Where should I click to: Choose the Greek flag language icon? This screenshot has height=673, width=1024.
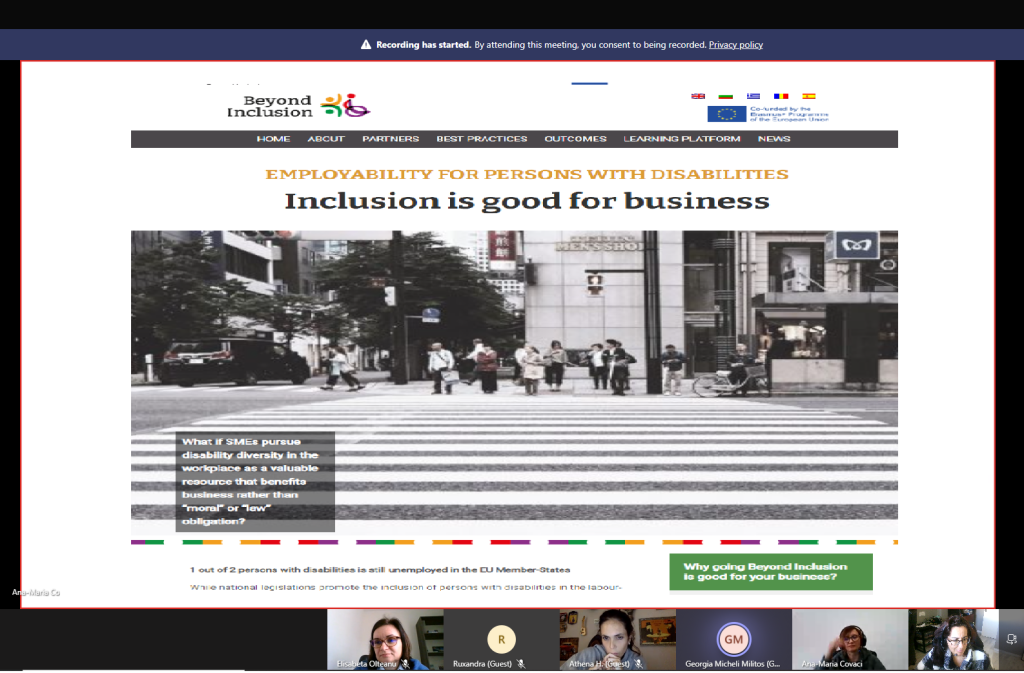pos(753,96)
